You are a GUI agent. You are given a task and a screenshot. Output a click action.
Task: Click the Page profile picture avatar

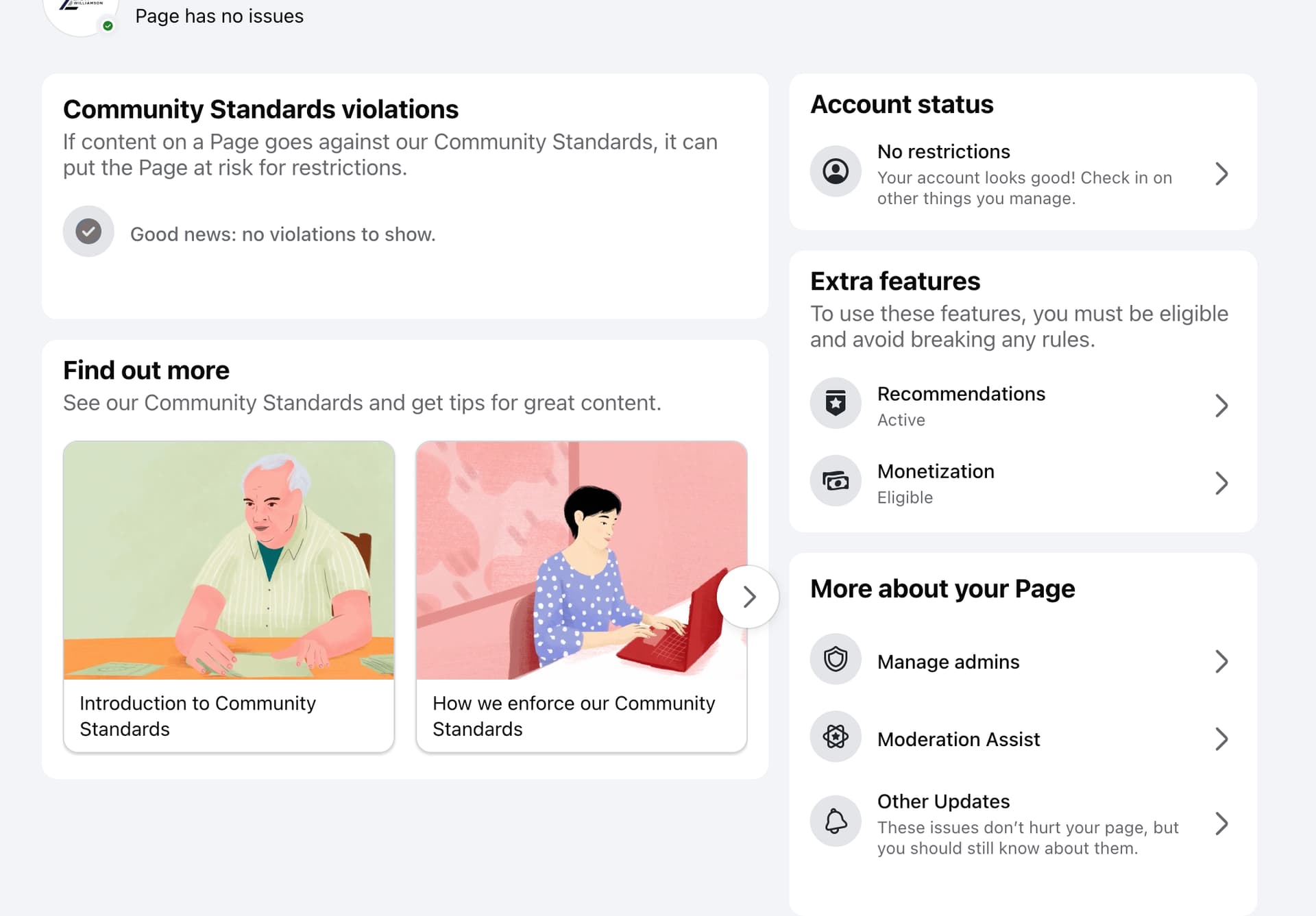(x=81, y=14)
